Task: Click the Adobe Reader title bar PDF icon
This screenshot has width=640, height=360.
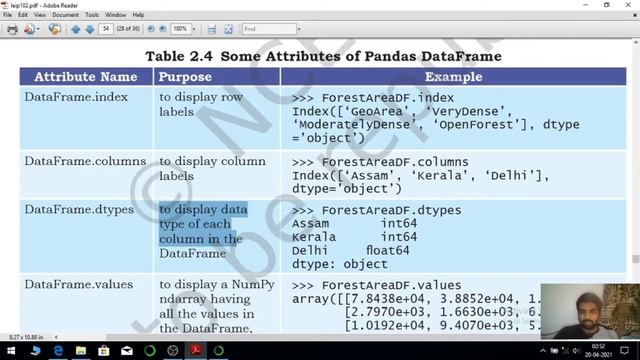Action: pyautogui.click(x=4, y=5)
